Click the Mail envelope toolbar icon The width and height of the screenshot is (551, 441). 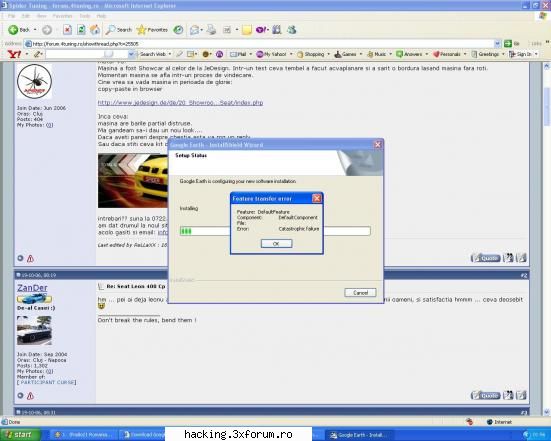[x=194, y=30]
